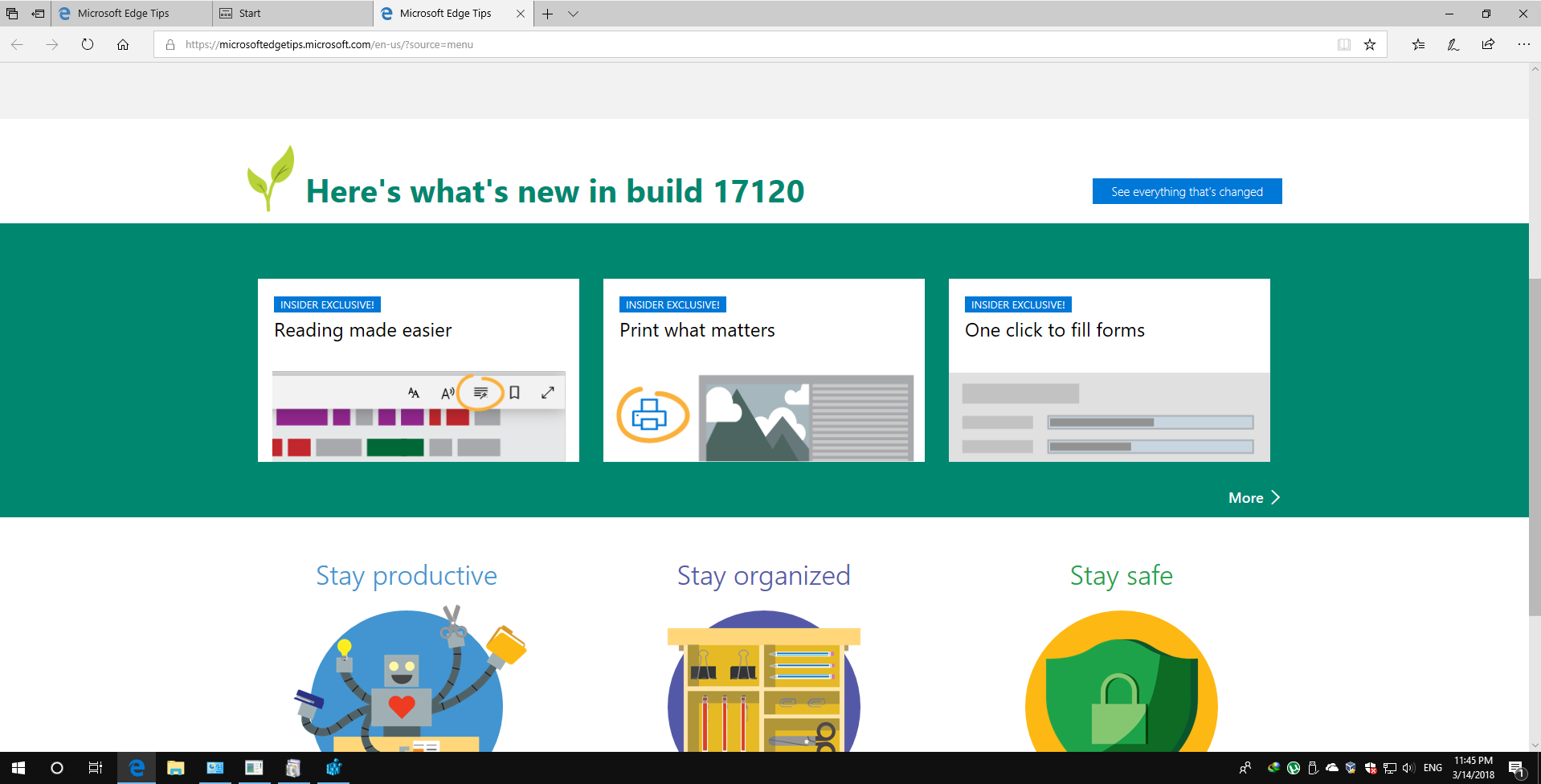Open the volume control
Viewport: 1541px width, 784px height.
tap(1408, 768)
